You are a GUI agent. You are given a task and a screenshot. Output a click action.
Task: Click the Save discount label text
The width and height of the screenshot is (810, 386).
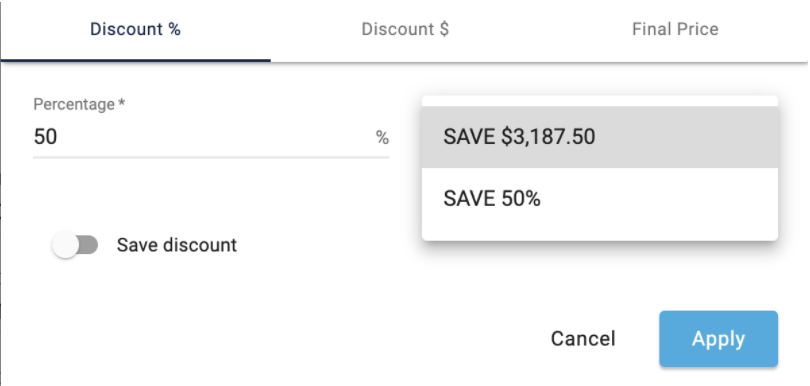point(177,245)
